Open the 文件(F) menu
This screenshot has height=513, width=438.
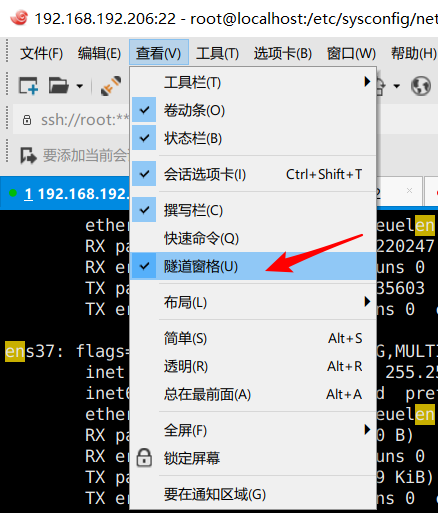(41, 53)
